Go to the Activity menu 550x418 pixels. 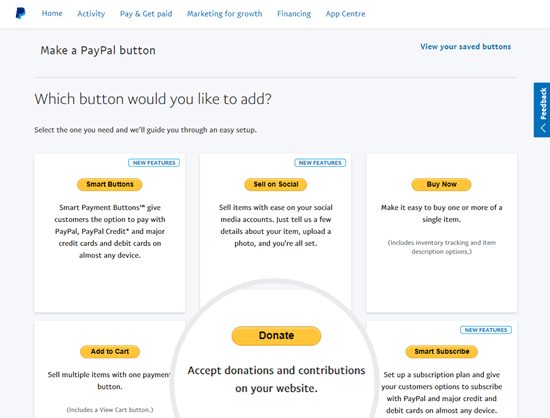pyautogui.click(x=91, y=14)
